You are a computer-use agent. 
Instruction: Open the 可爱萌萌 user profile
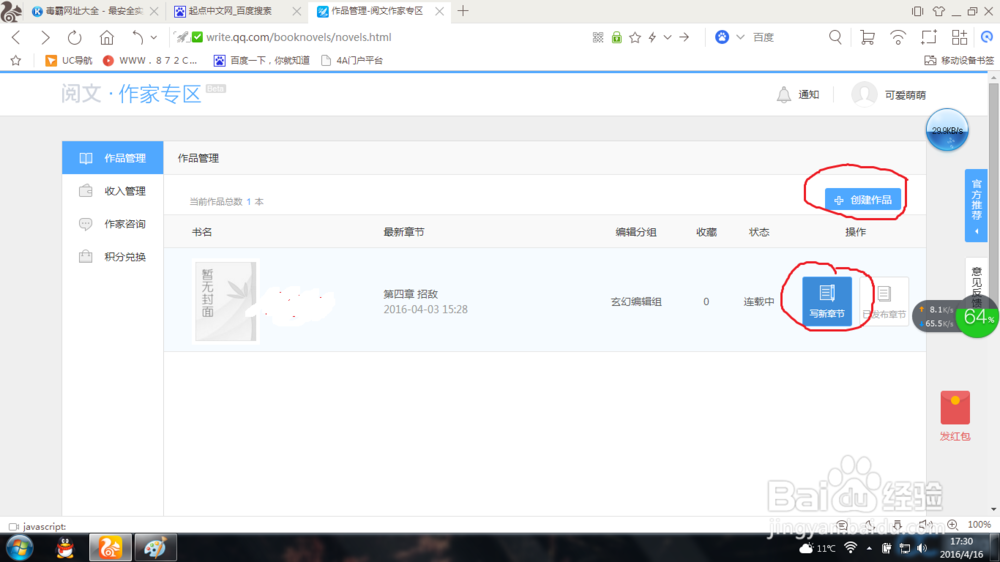coord(888,95)
